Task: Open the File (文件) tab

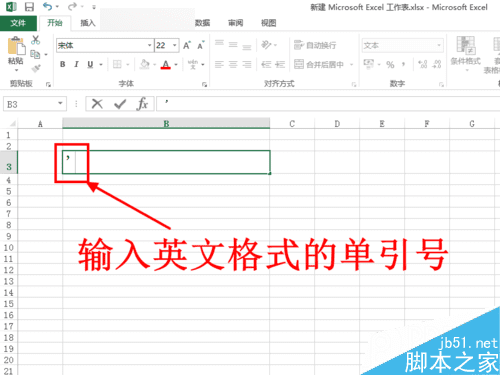Action: [x=18, y=23]
